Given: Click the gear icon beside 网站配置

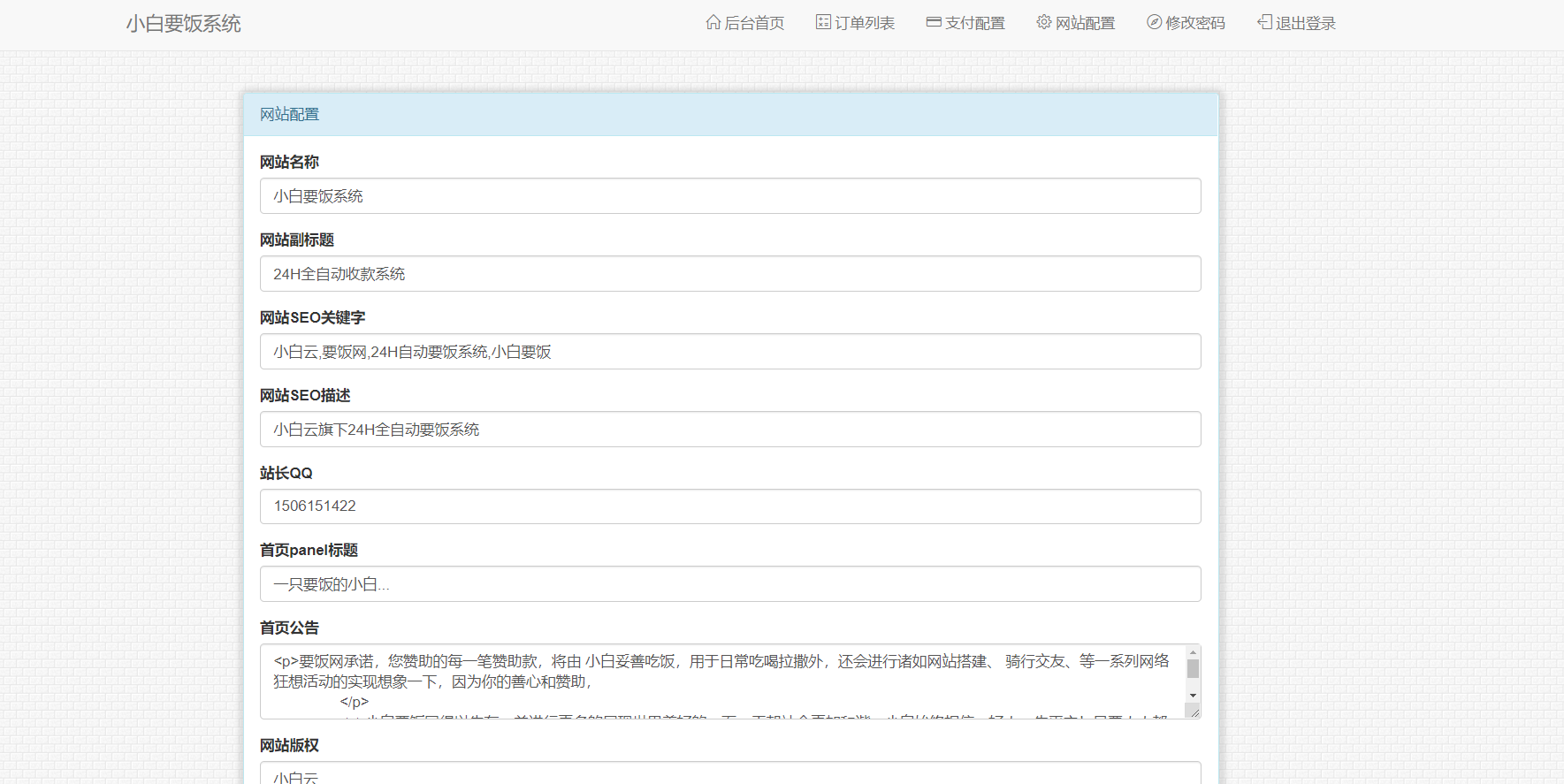Looking at the screenshot, I should point(1044,22).
